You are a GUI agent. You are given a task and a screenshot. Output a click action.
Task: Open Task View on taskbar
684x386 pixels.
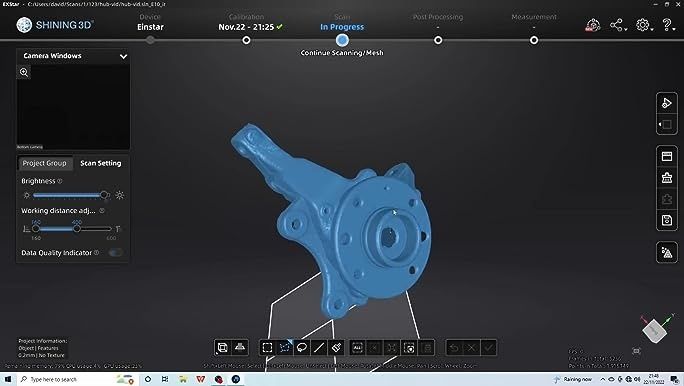[165, 379]
